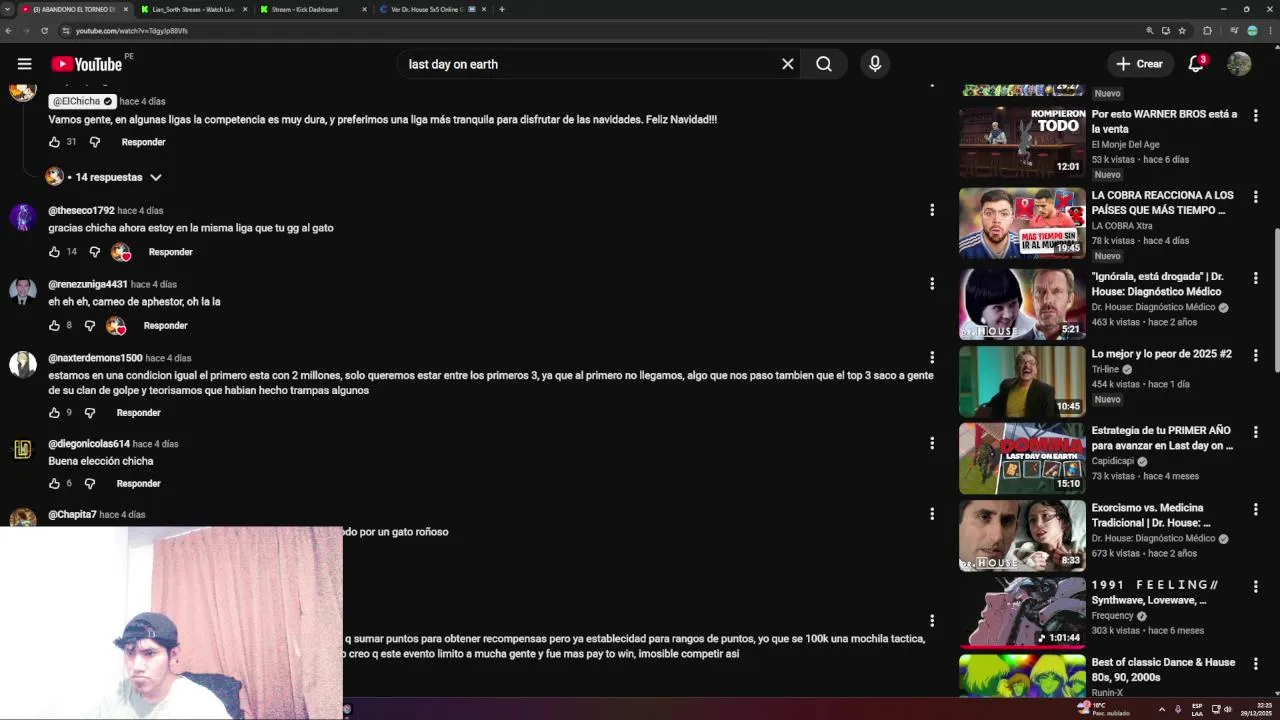Reply to diegonicolas614's comment
The height and width of the screenshot is (720, 1280).
(138, 484)
